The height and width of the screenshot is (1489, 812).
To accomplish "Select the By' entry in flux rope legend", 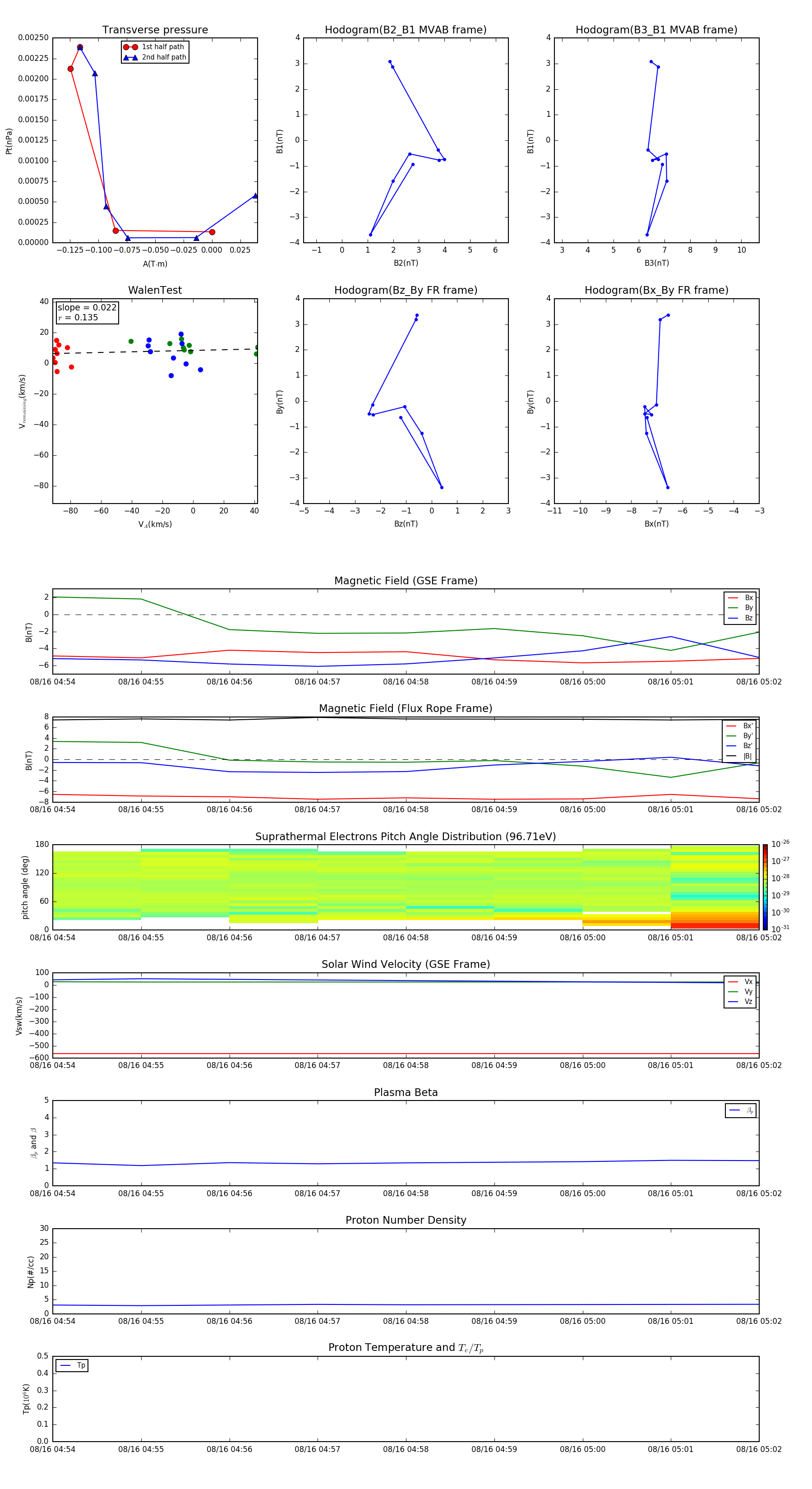I will 740,736.
